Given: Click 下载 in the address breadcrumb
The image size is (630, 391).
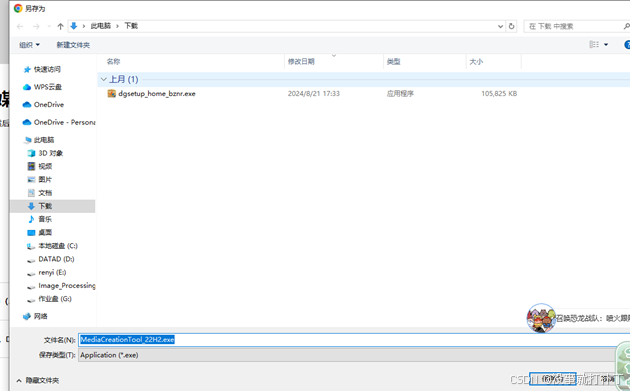Looking at the screenshot, I should tap(131, 26).
